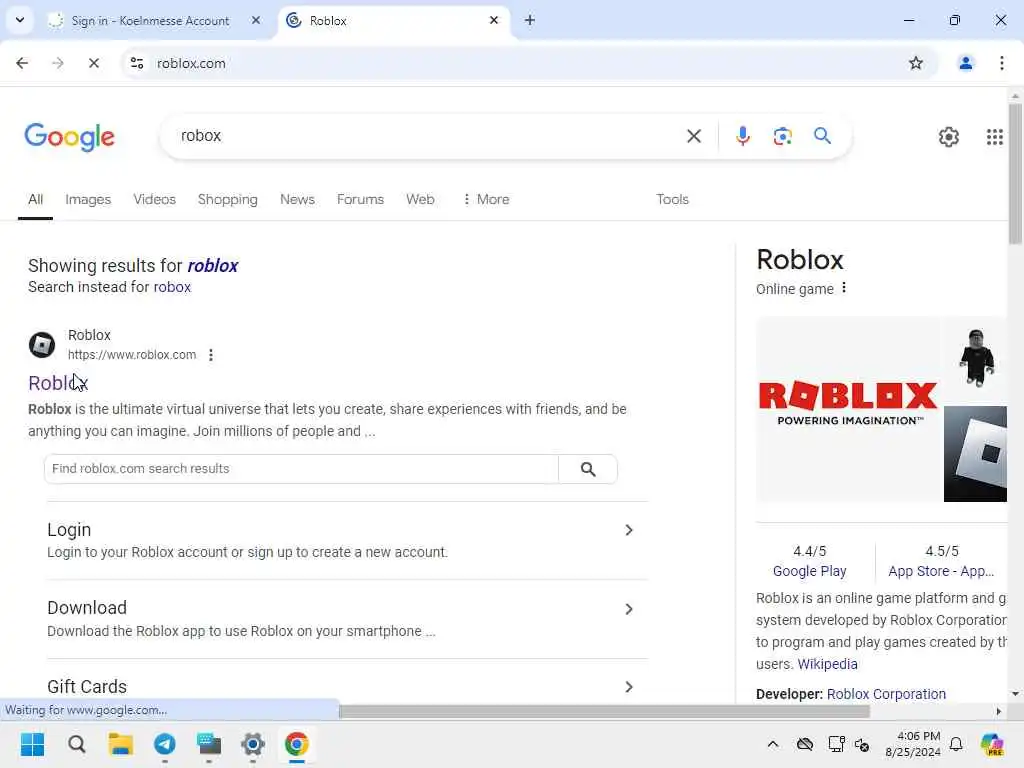Screen dimensions: 1024x768
Task: Click the corrected term roblox link
Action: click(213, 266)
